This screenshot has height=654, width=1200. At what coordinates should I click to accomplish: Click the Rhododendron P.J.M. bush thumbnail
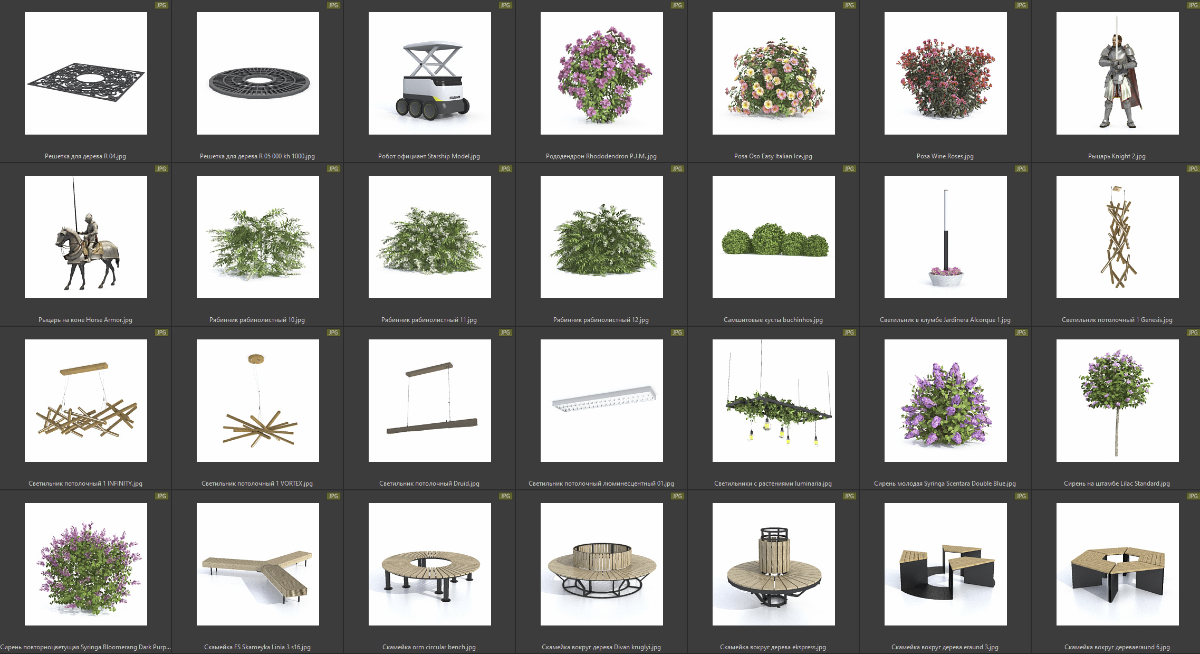[601, 74]
